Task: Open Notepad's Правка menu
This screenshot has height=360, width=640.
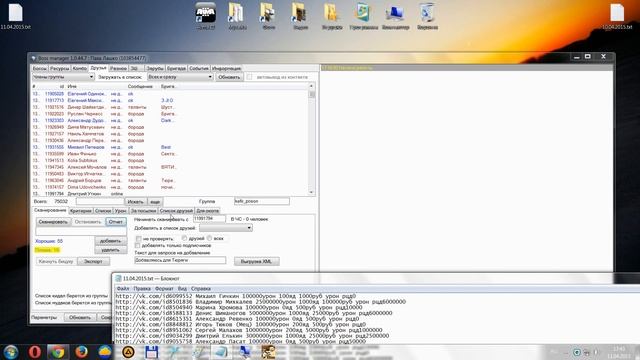Action: [x=142, y=289]
